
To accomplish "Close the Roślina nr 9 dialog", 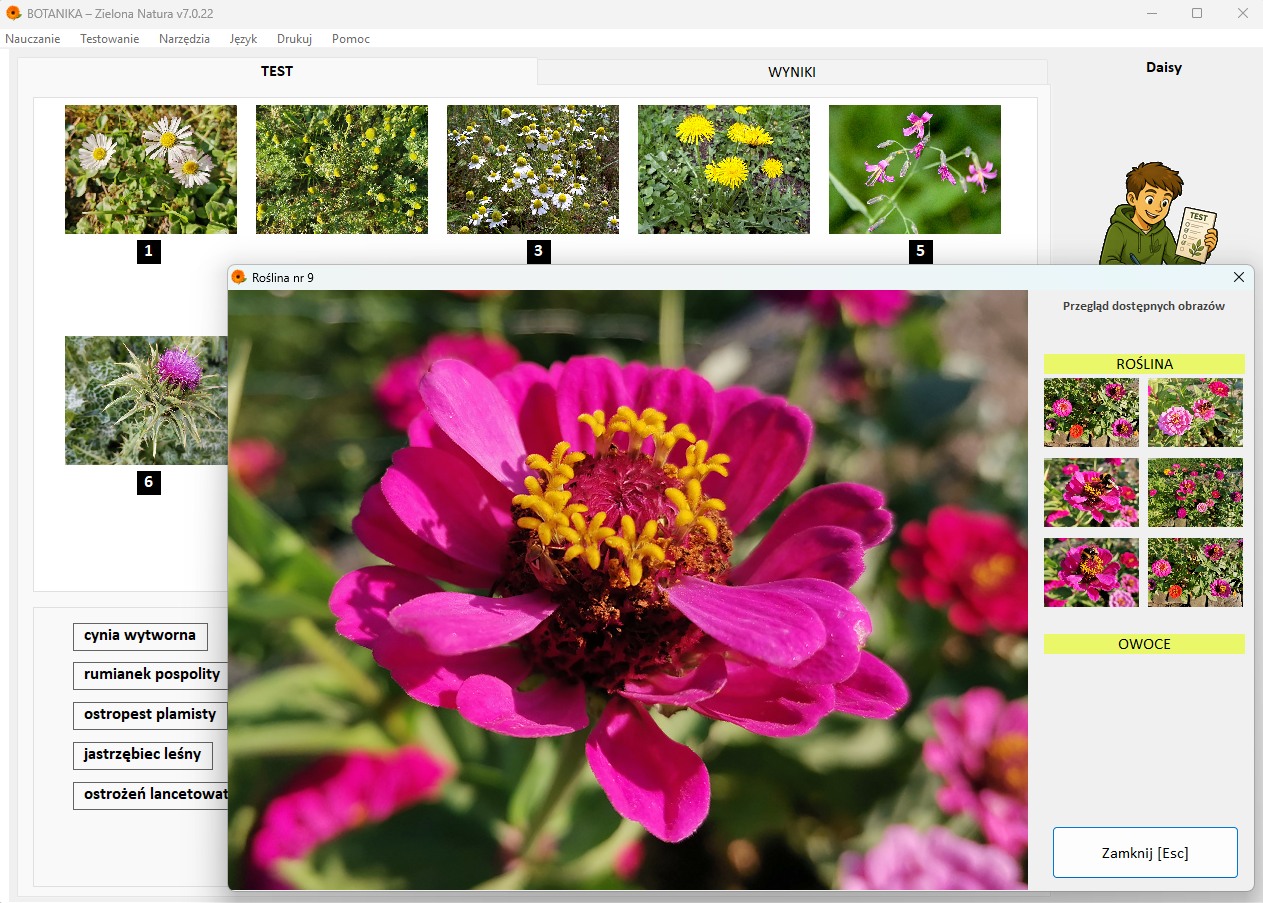I will tap(1239, 277).
